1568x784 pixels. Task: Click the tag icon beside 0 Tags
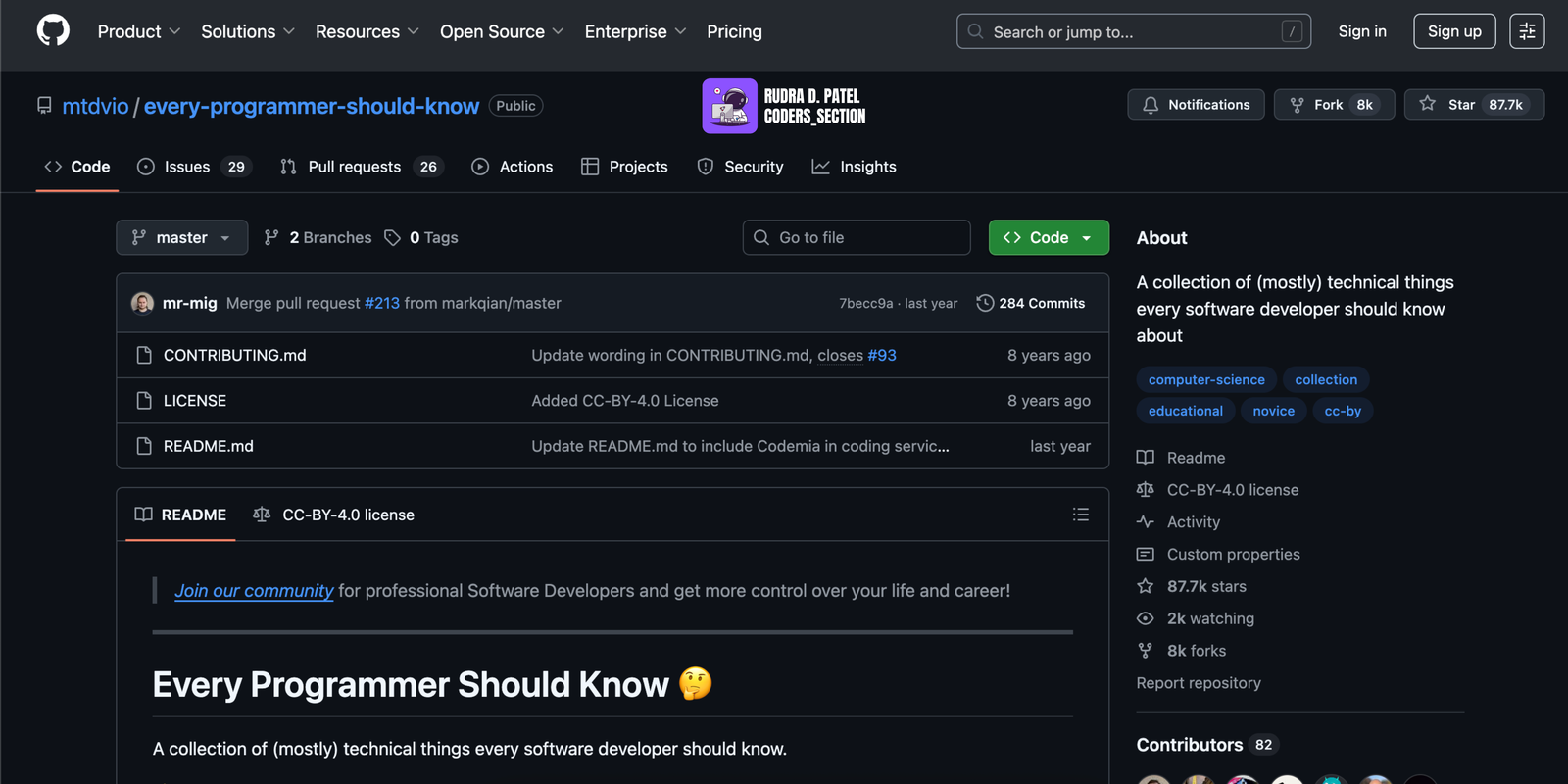pyautogui.click(x=393, y=237)
